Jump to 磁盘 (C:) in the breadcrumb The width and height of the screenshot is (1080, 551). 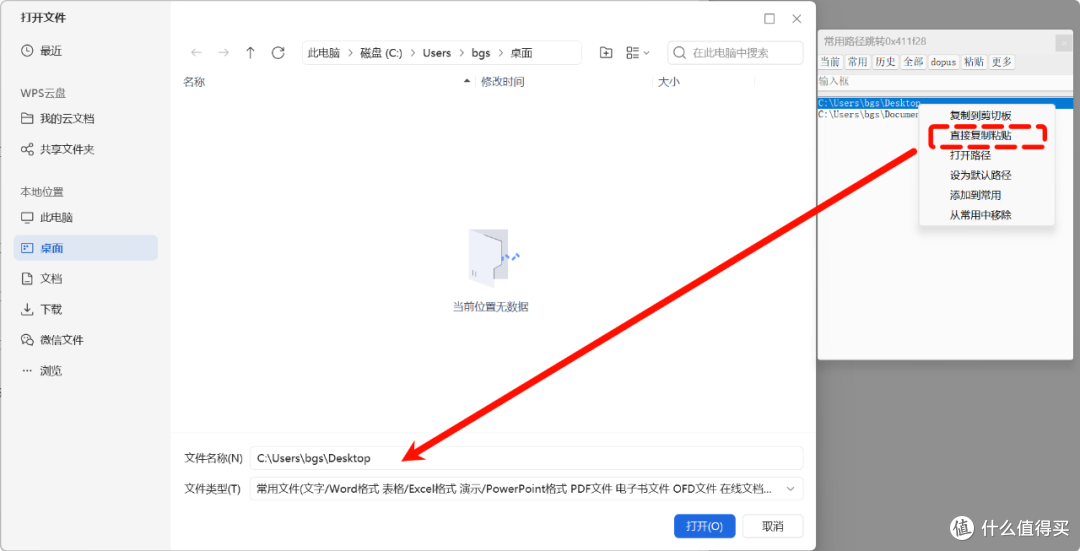click(381, 53)
